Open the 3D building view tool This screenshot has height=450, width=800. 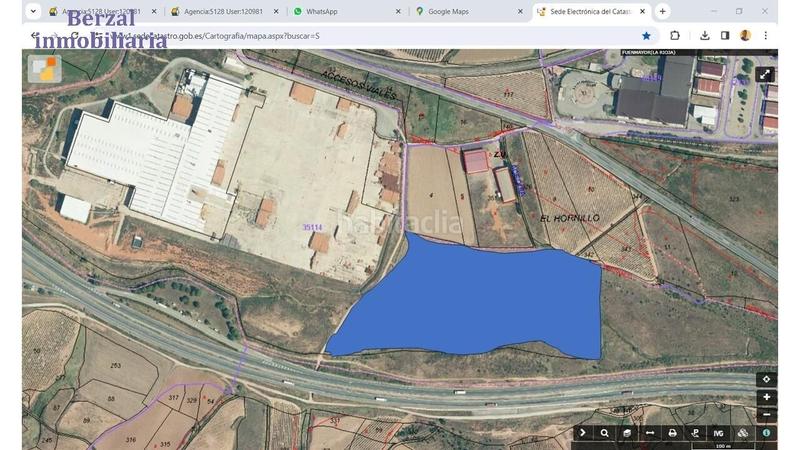click(x=627, y=433)
